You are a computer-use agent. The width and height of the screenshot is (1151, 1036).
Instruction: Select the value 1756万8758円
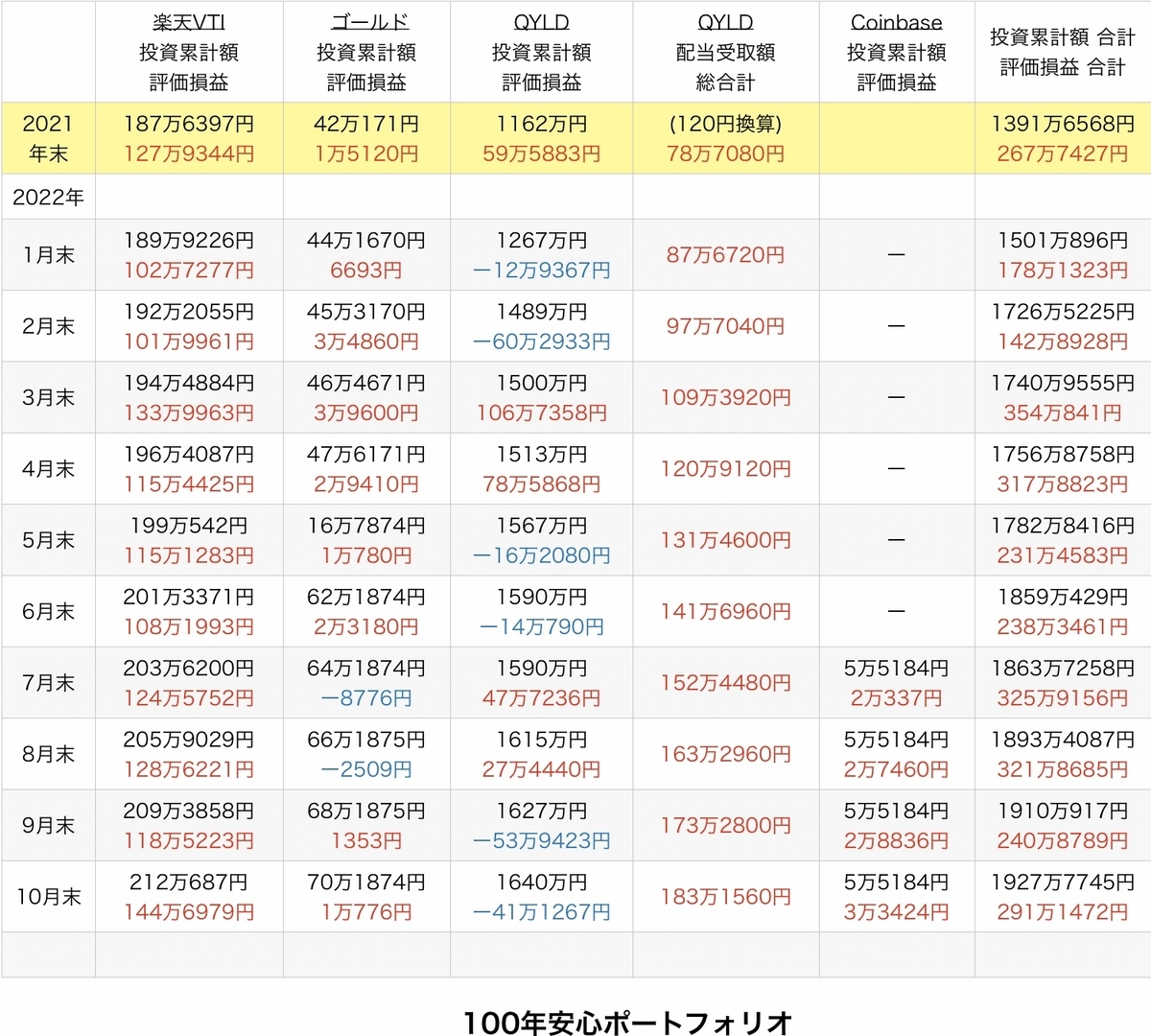click(x=1063, y=455)
